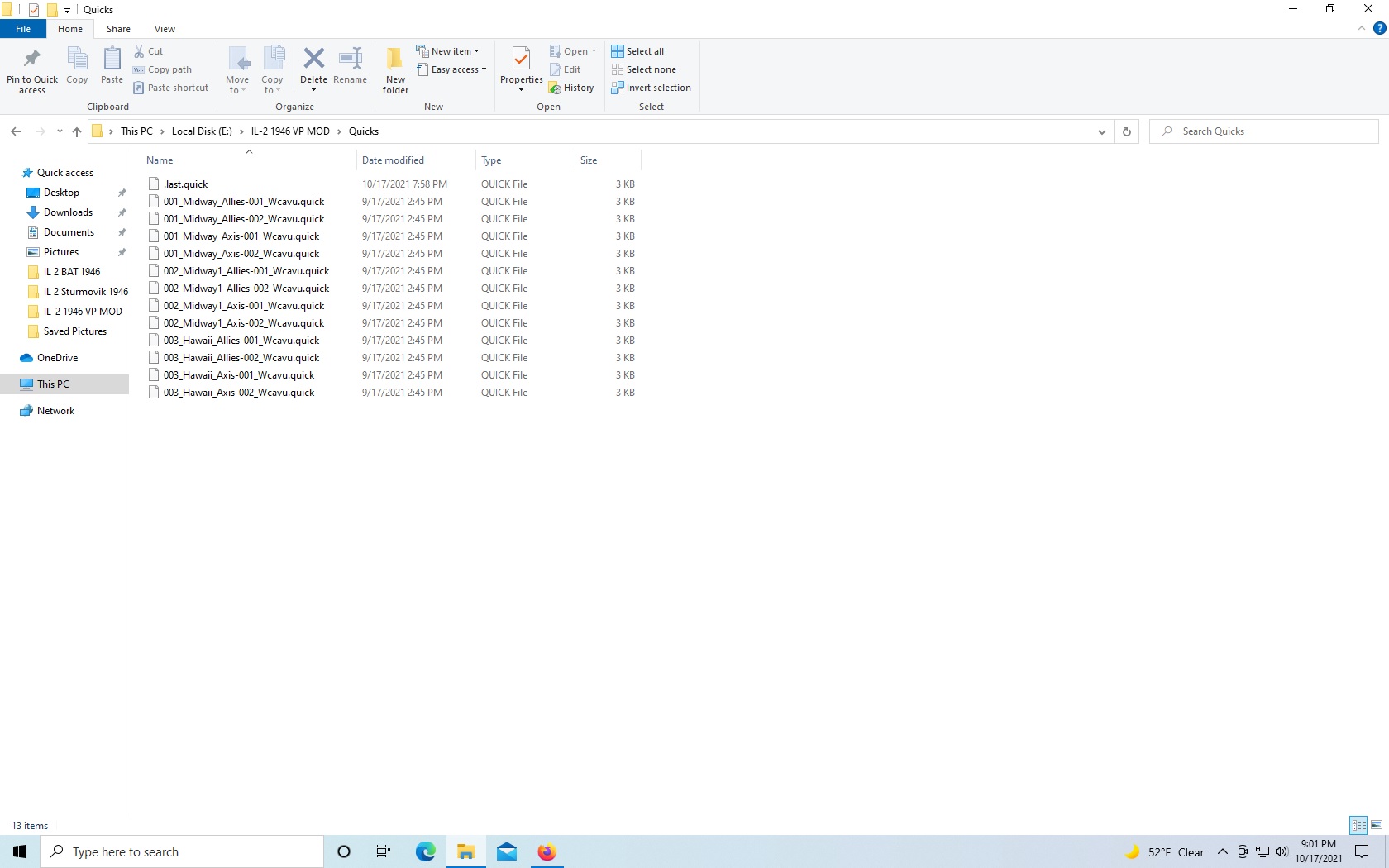Open the Mail app in the taskbar
Viewport: 1389px width, 868px height.
point(507,851)
